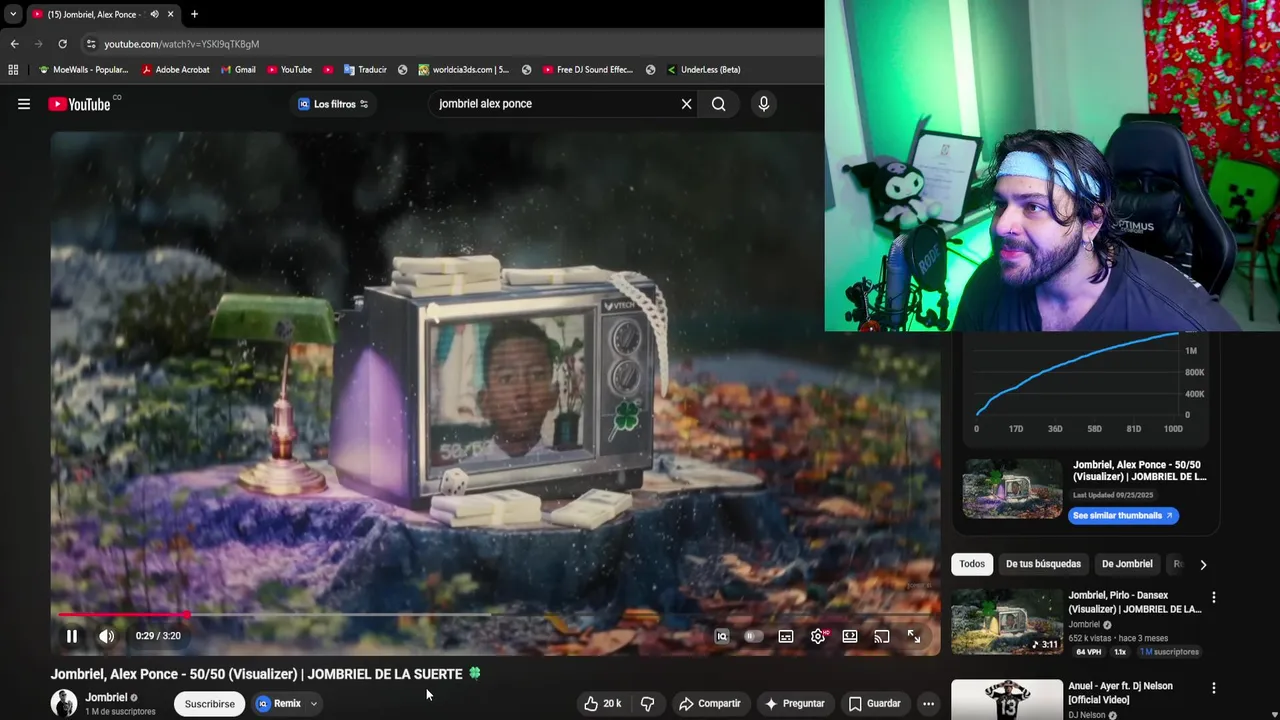Viewport: 1280px width, 720px height.
Task: Enter full screen mode
Action: (x=914, y=636)
